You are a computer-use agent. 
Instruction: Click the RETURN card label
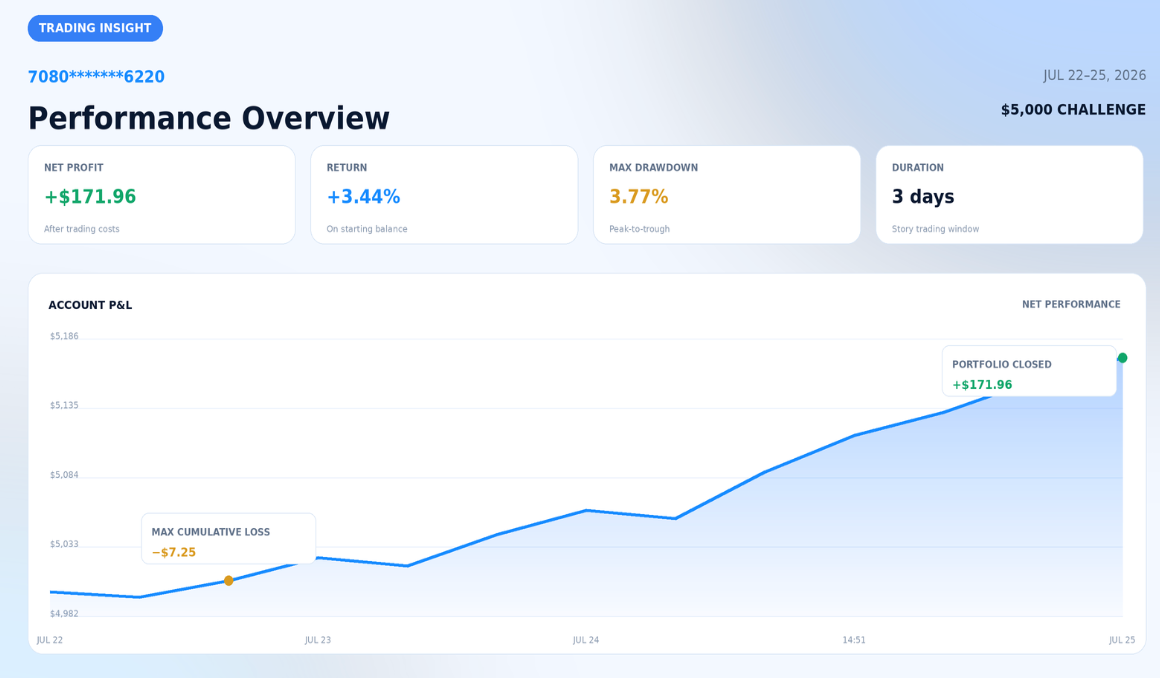coord(347,168)
